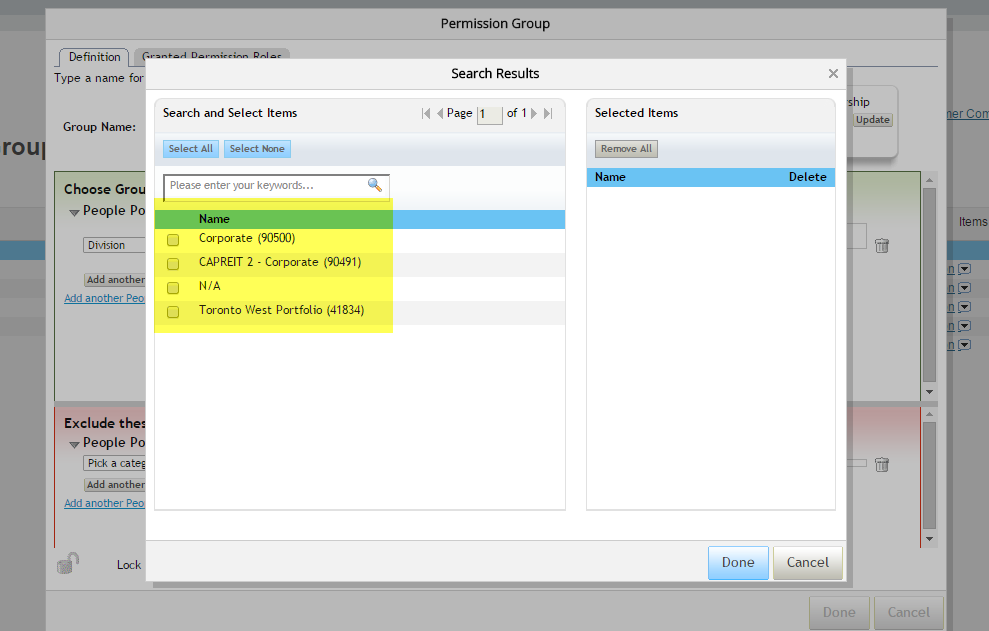Go to previous page arrow
989x631 pixels.
(x=440, y=114)
